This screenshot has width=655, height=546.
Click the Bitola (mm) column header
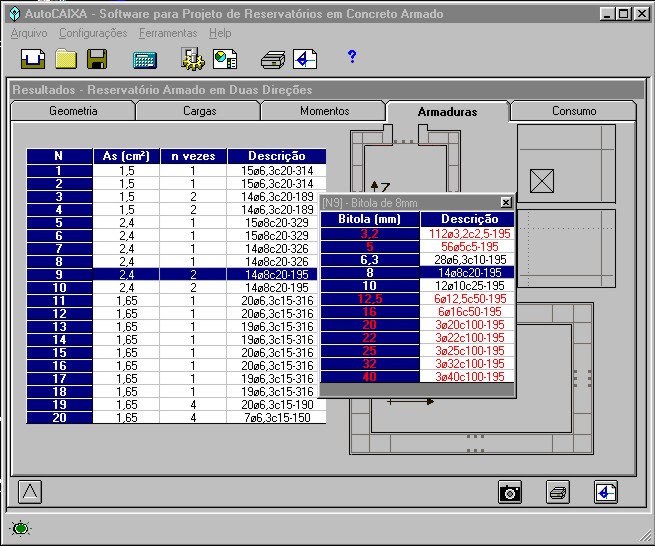(370, 219)
